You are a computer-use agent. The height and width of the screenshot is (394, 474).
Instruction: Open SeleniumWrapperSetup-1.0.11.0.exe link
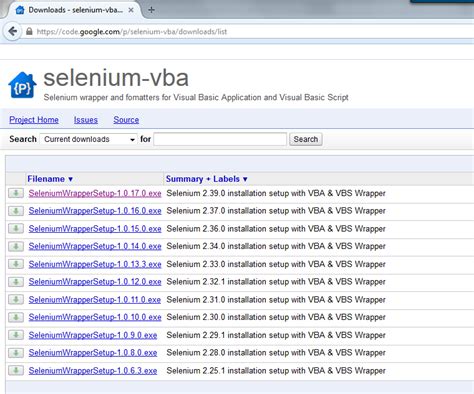(95, 300)
